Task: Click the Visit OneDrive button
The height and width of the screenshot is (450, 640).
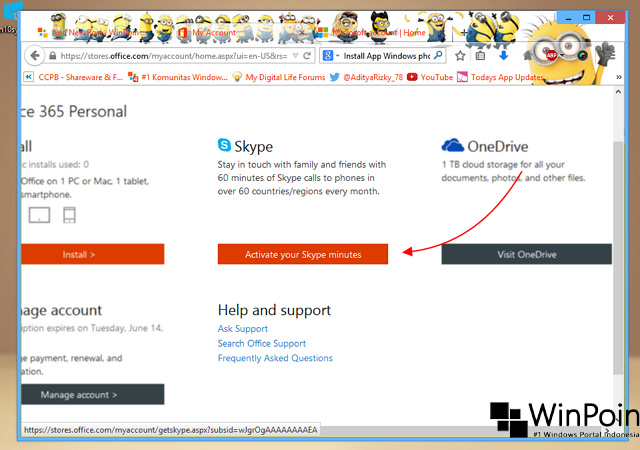Action: pyautogui.click(x=527, y=254)
